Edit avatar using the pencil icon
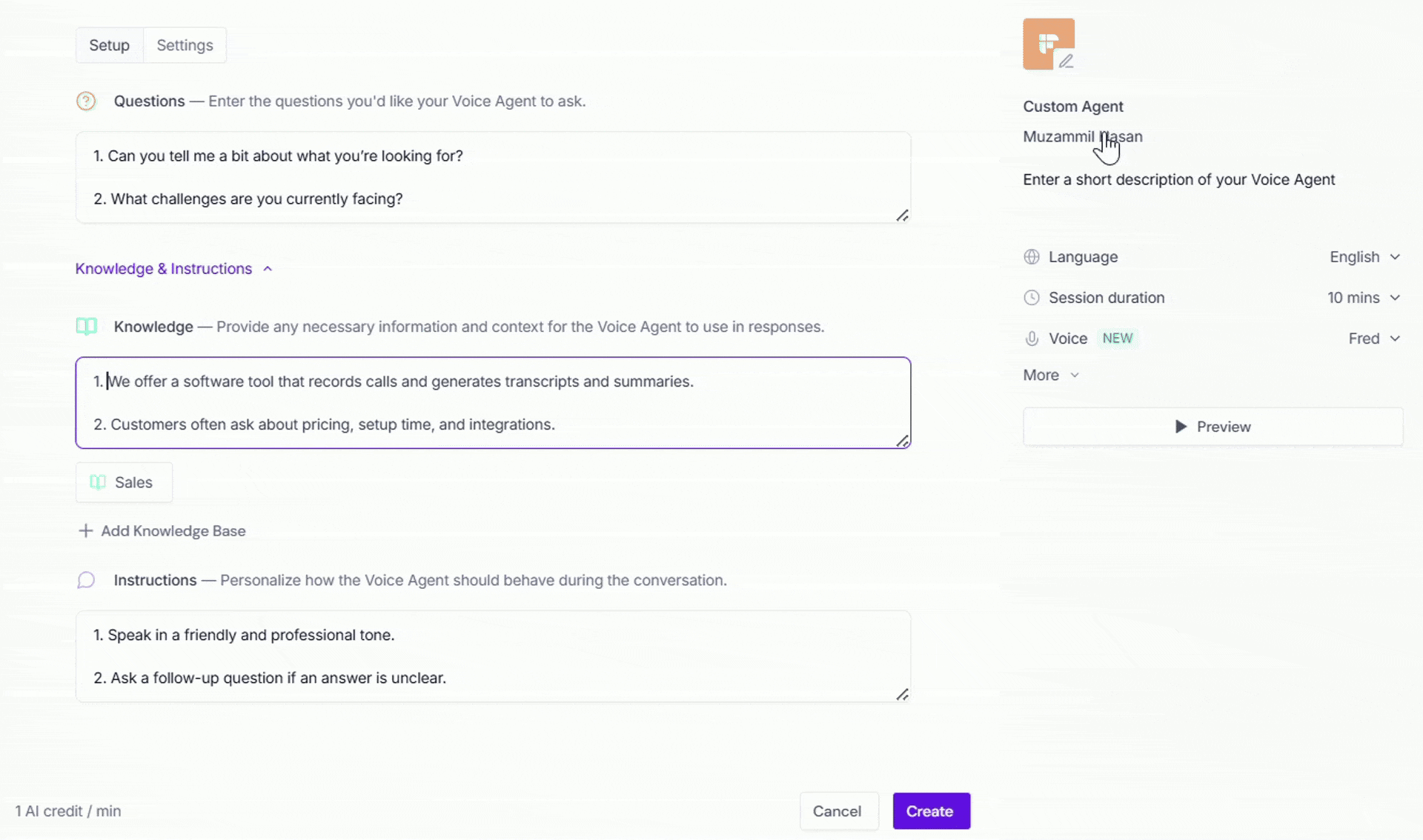The width and height of the screenshot is (1423, 840). click(1066, 61)
